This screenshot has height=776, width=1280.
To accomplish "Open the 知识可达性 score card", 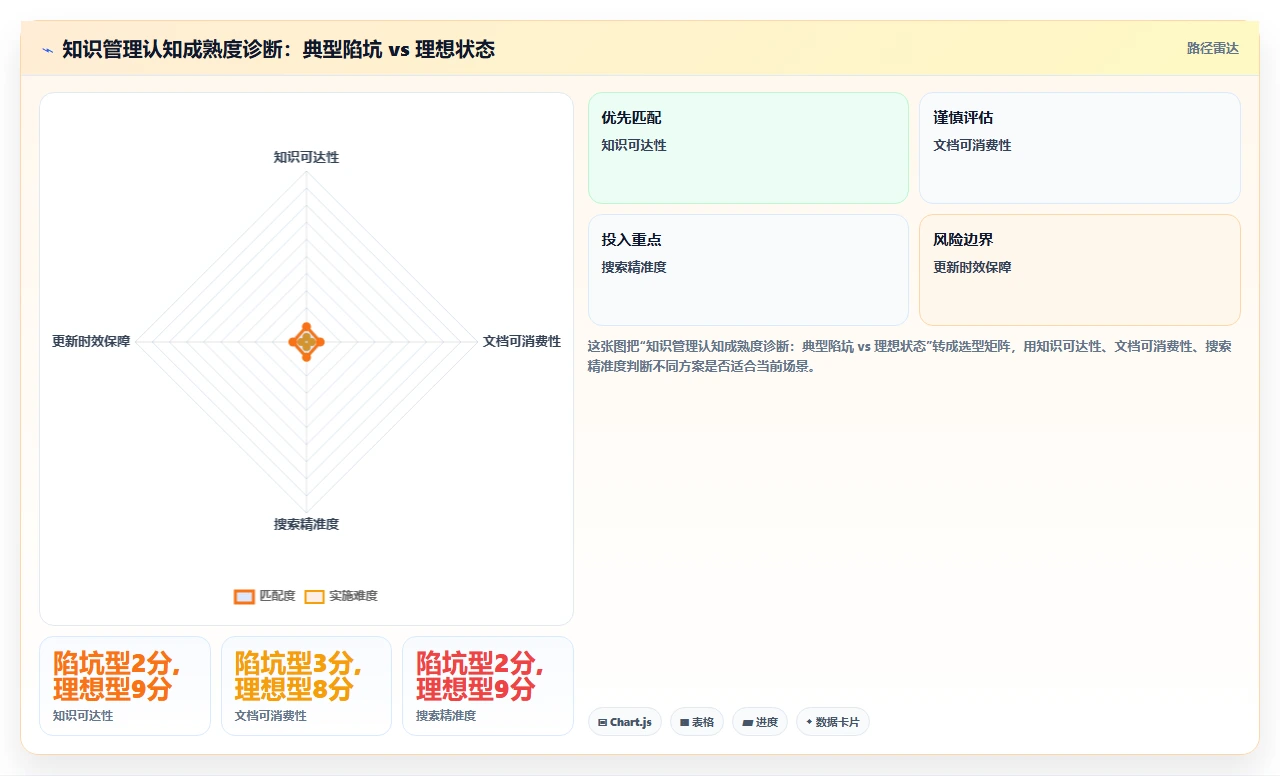I will point(125,686).
